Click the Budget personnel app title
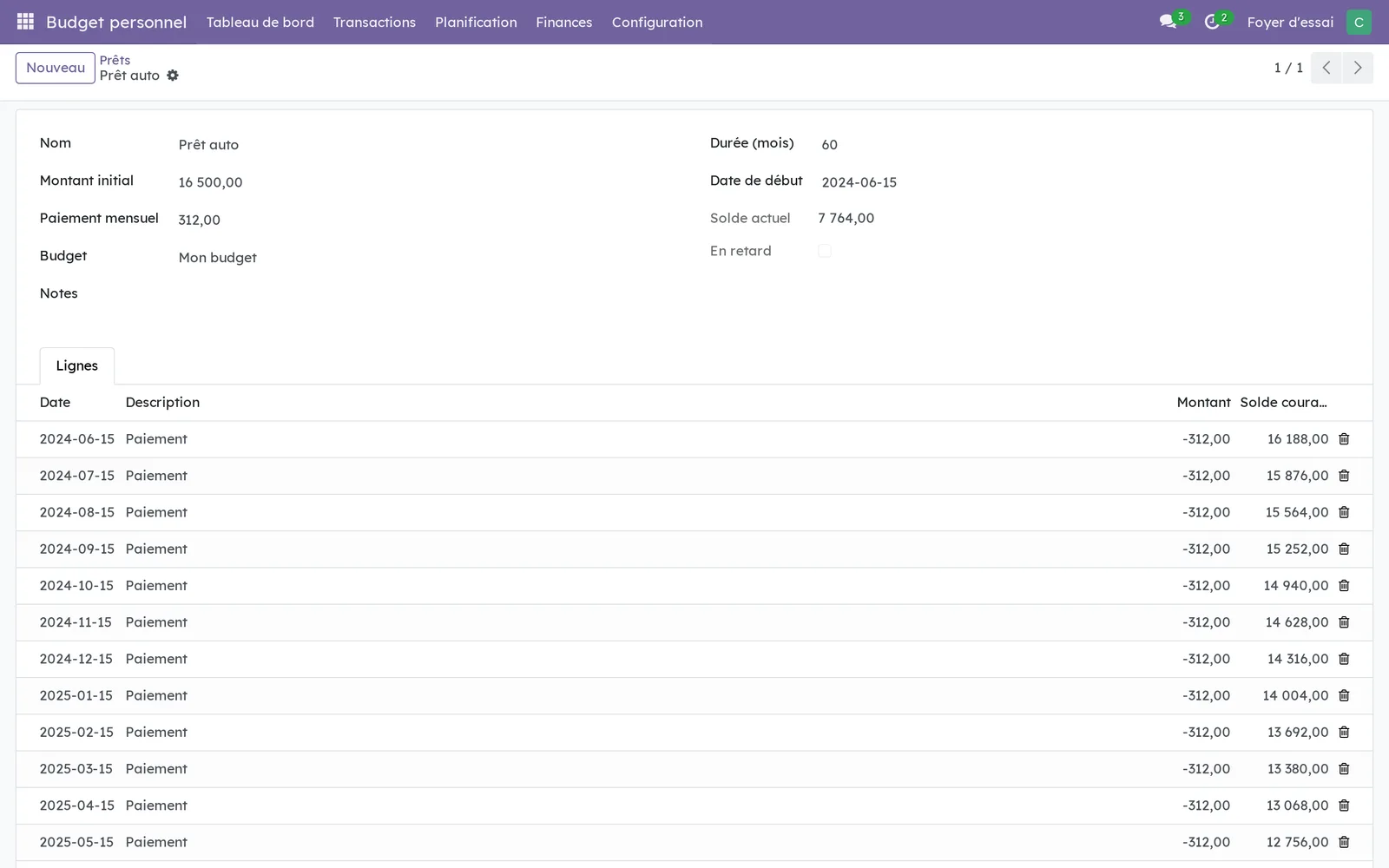This screenshot has width=1389, height=868. click(x=116, y=22)
